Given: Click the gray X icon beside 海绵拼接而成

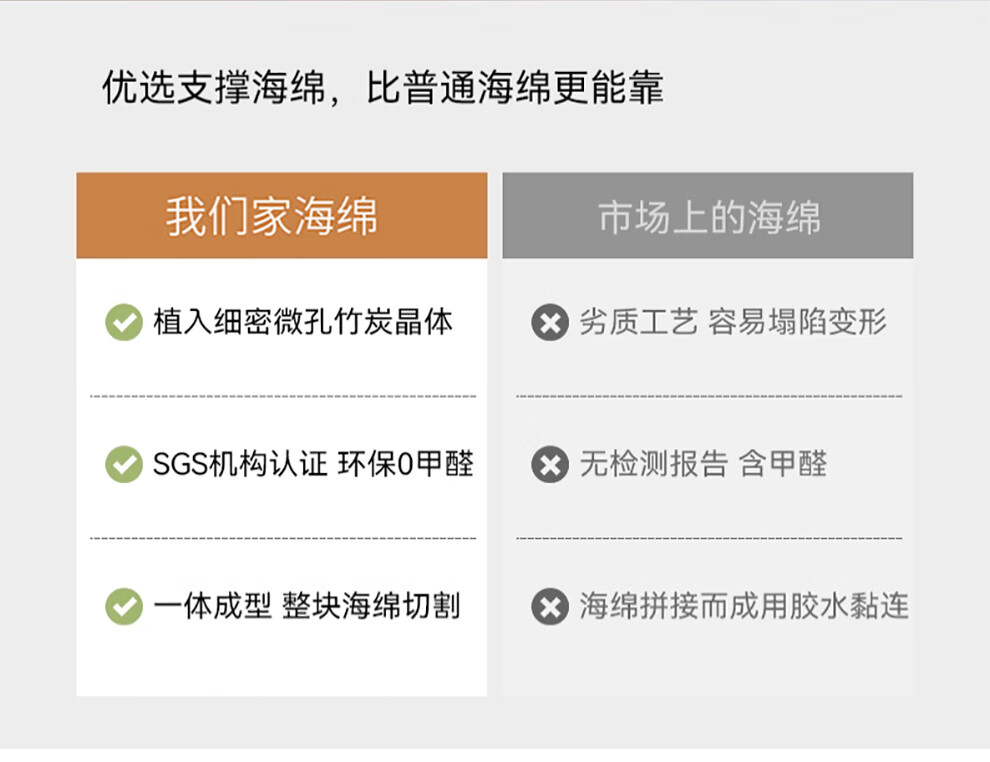Looking at the screenshot, I should coord(550,606).
